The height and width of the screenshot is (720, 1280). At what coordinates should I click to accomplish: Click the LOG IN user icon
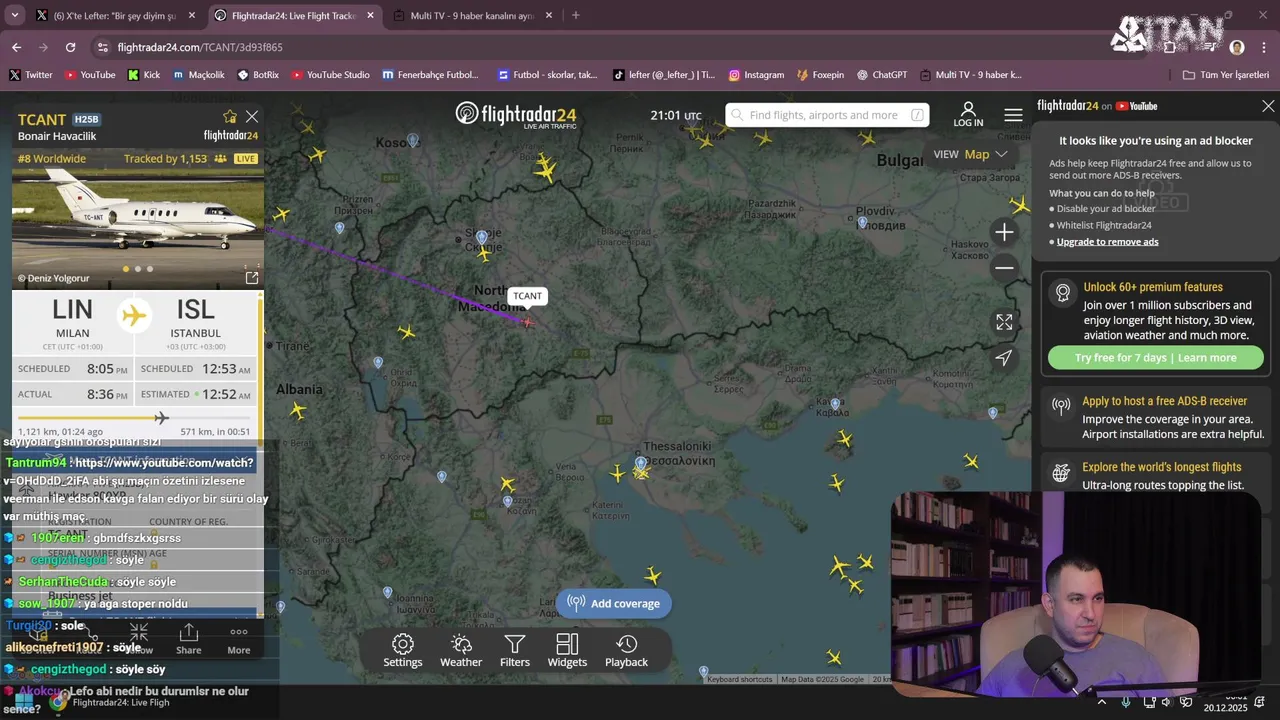[968, 114]
